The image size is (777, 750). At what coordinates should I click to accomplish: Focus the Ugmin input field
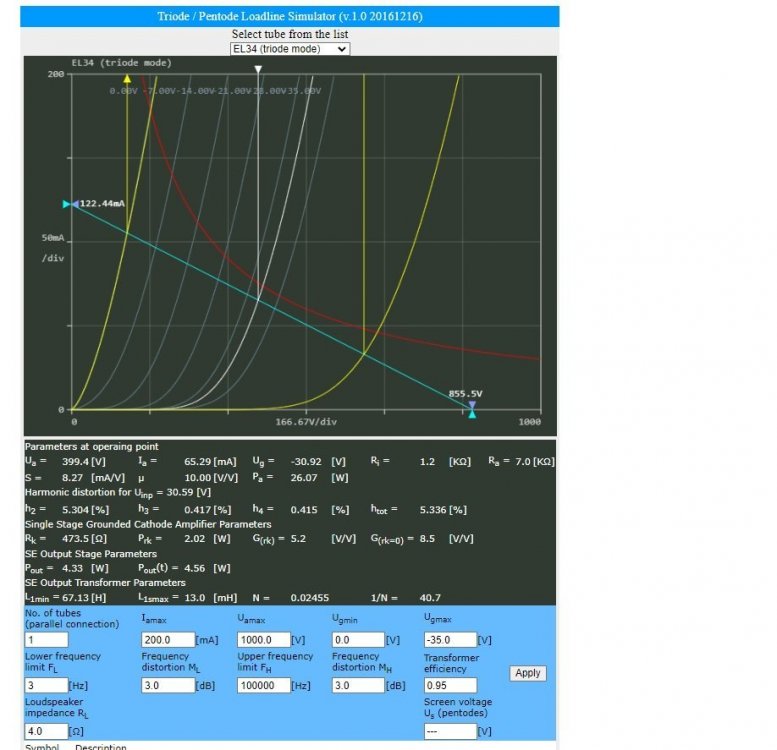(x=357, y=640)
